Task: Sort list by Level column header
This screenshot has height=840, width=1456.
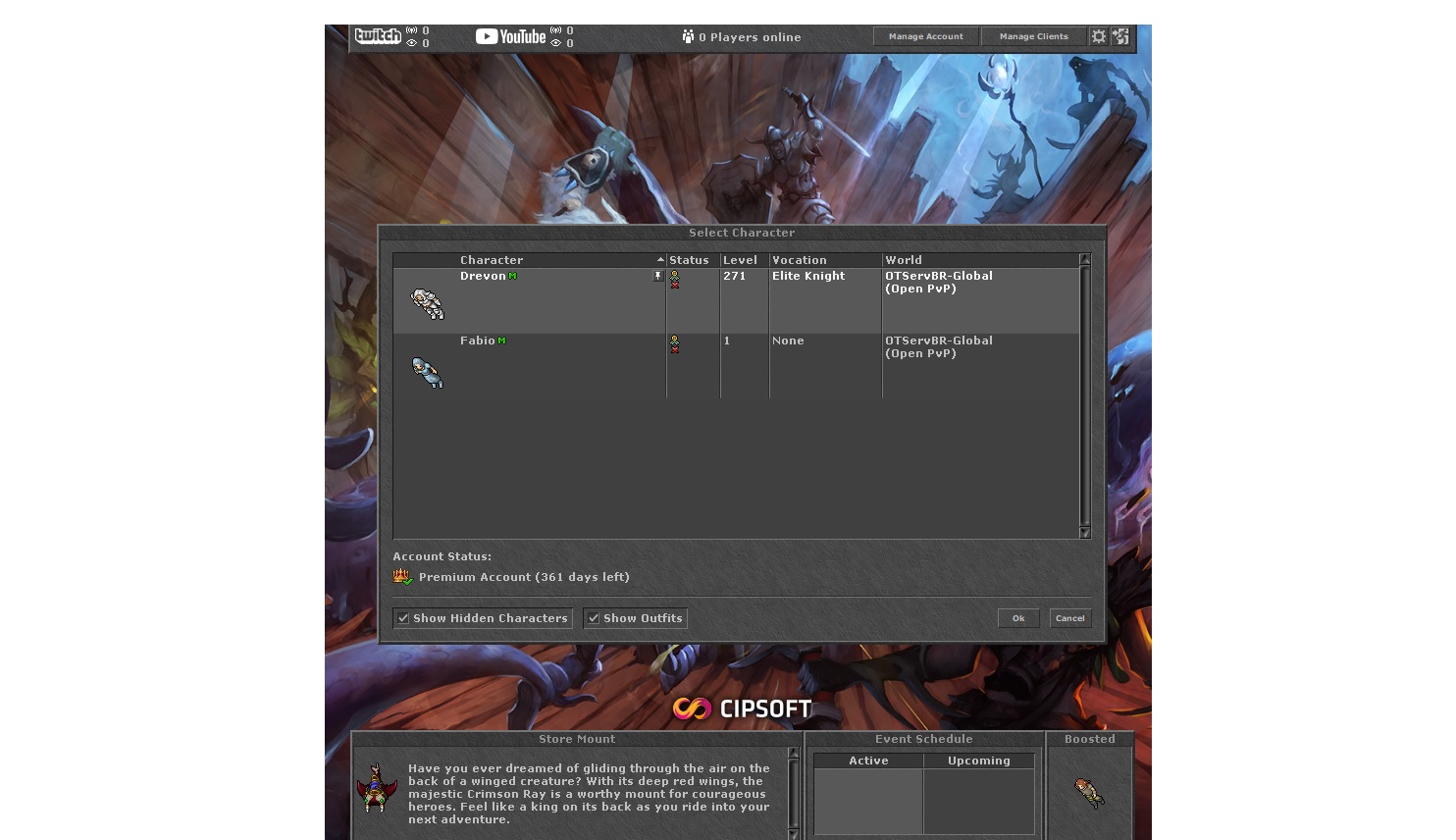Action: tap(745, 260)
